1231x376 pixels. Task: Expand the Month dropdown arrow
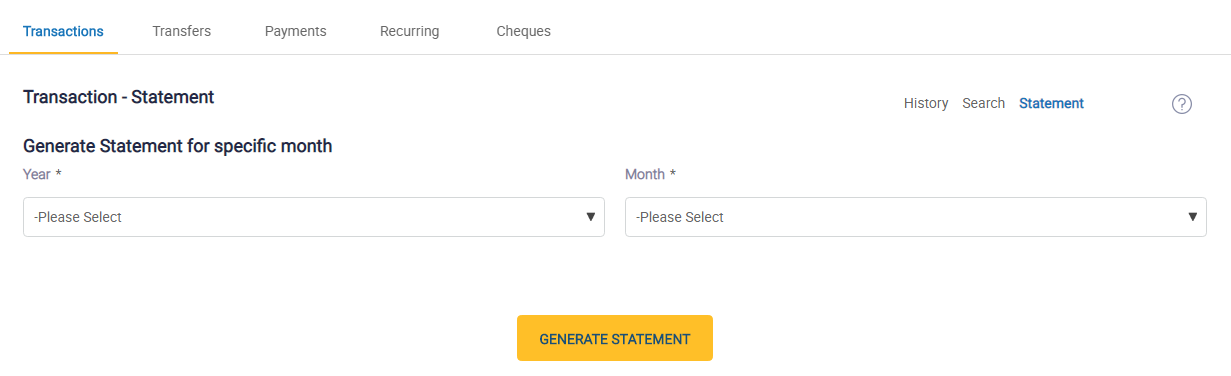(1192, 217)
